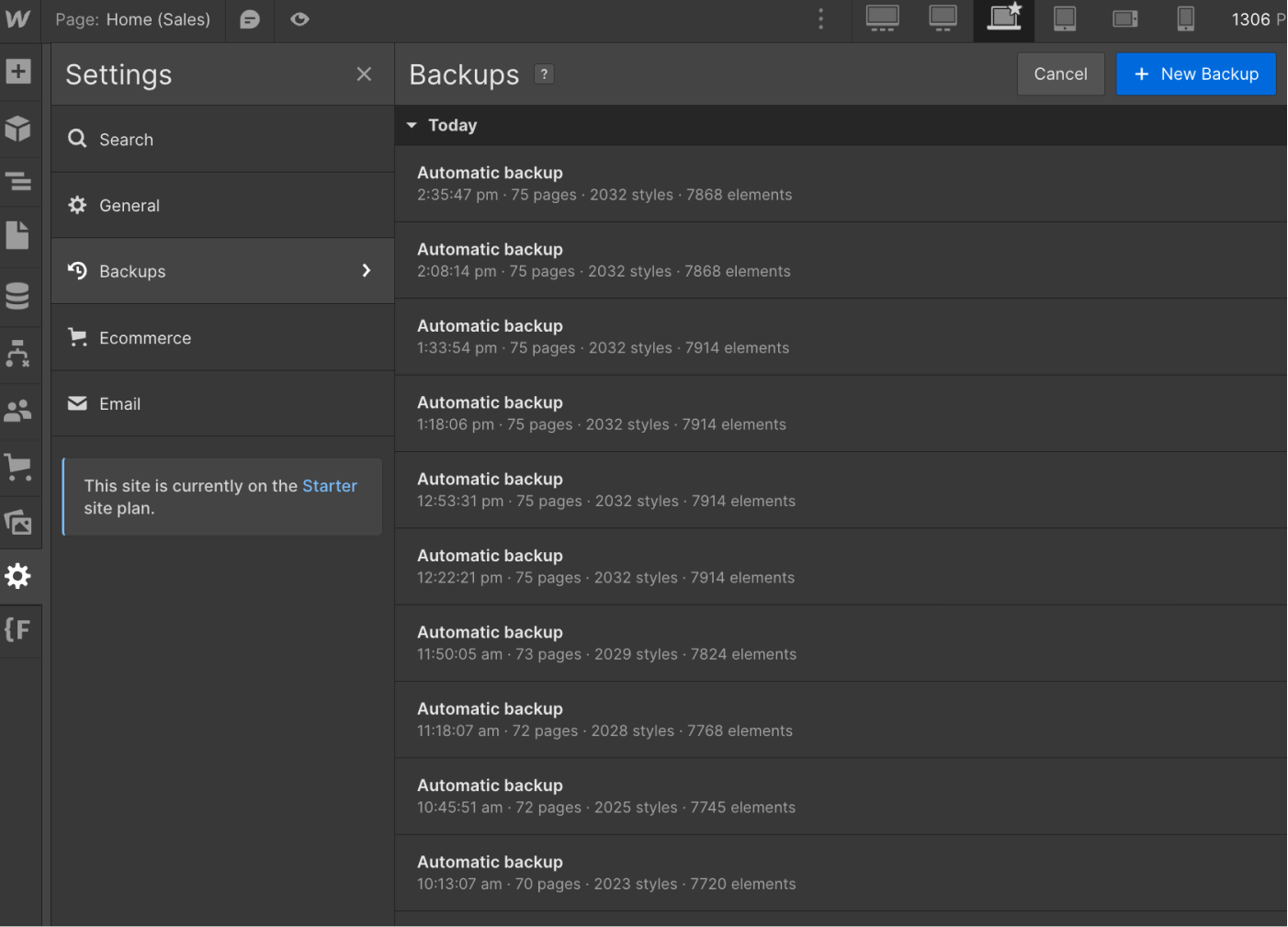Open the breakpoints three-dot menu

click(820, 19)
